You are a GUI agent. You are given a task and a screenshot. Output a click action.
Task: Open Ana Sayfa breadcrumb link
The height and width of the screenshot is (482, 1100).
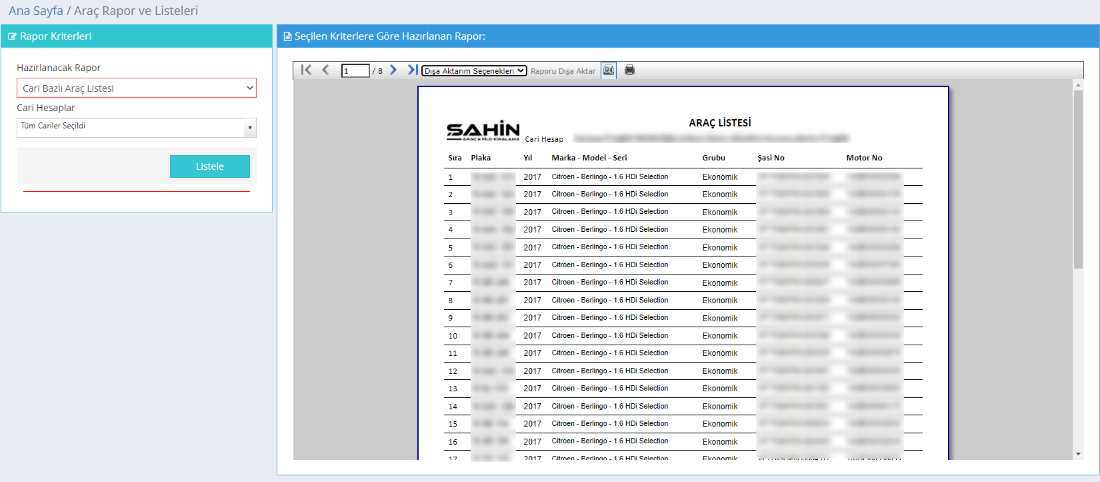point(36,11)
